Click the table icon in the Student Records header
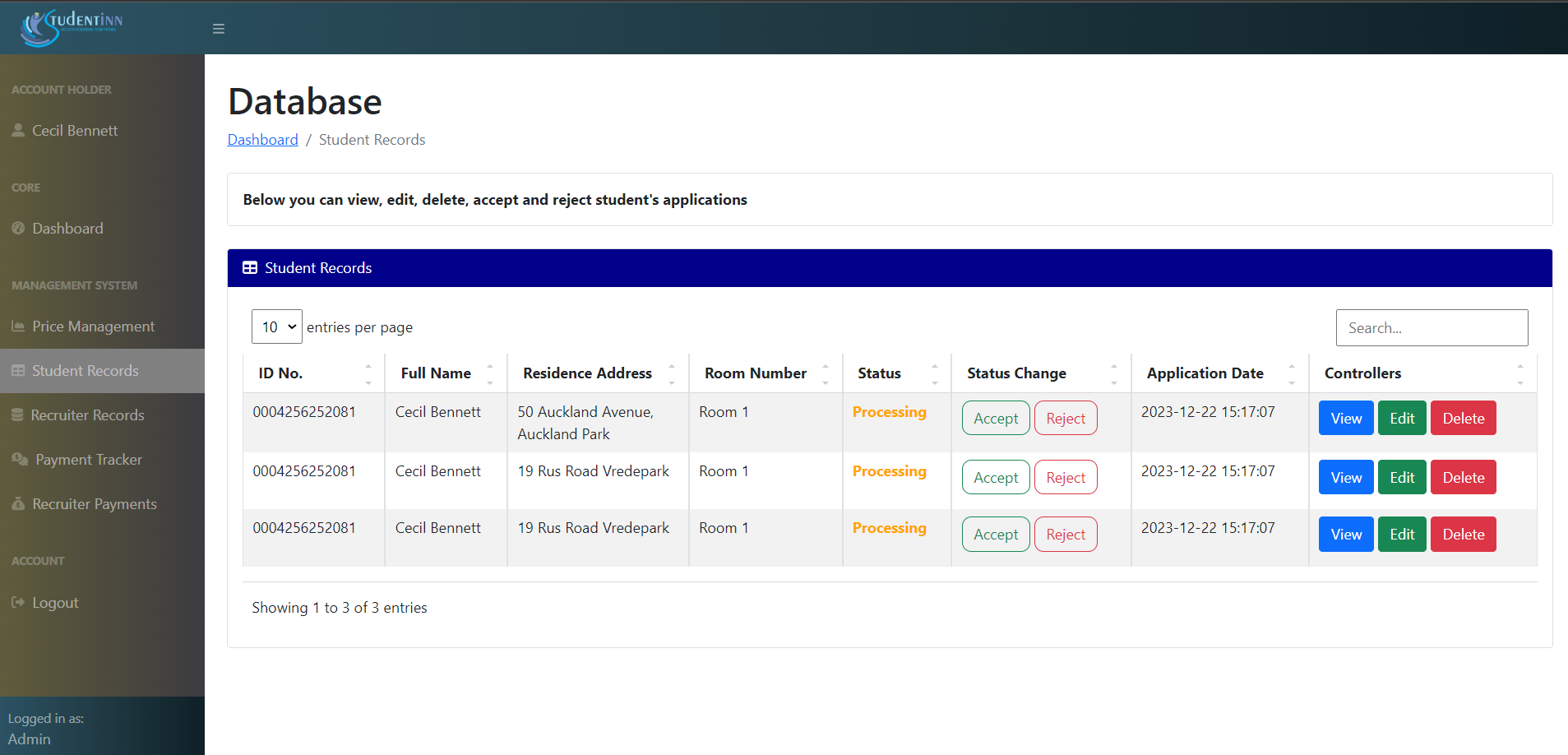The width and height of the screenshot is (1568, 755). click(250, 267)
